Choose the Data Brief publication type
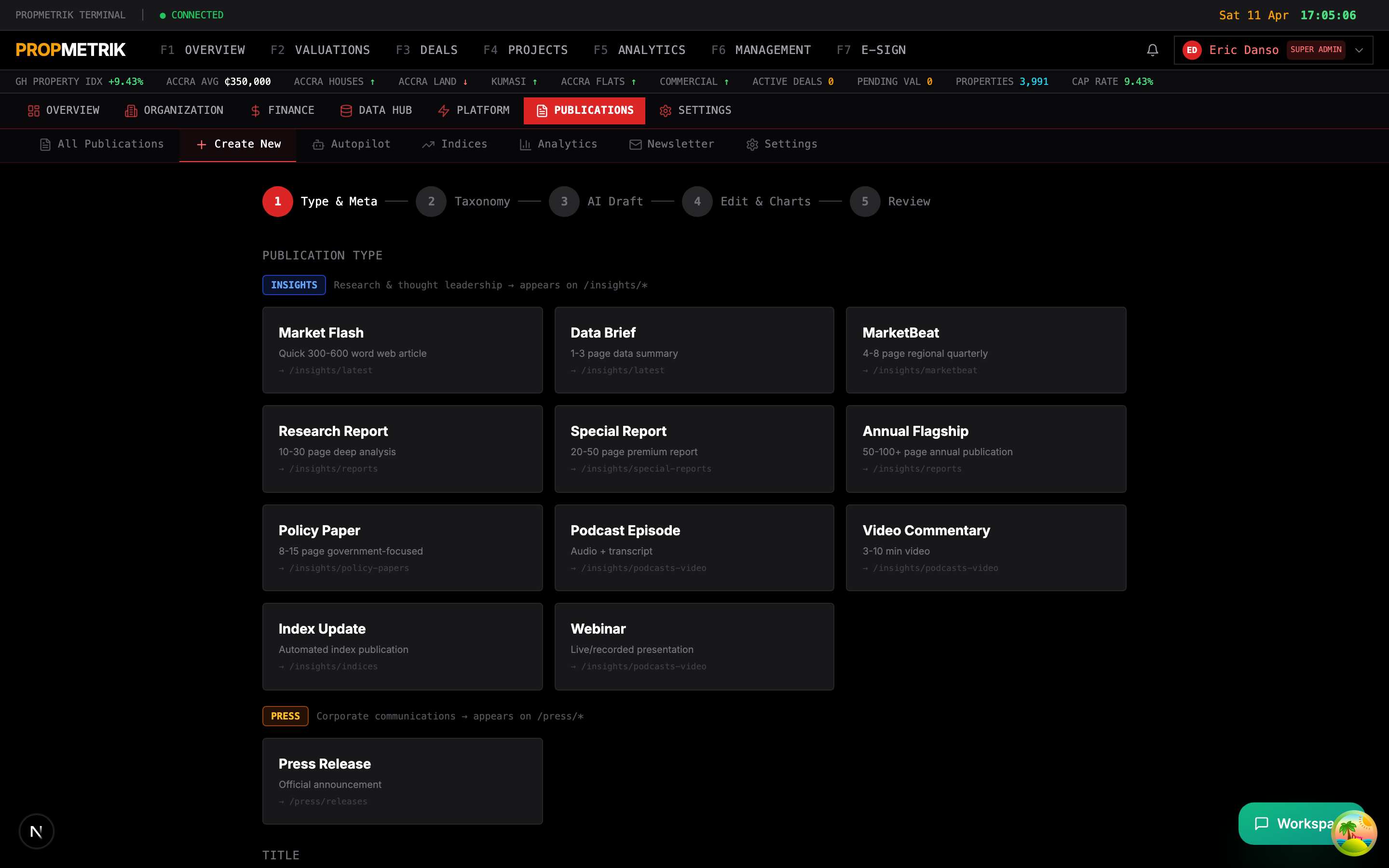 (x=694, y=350)
